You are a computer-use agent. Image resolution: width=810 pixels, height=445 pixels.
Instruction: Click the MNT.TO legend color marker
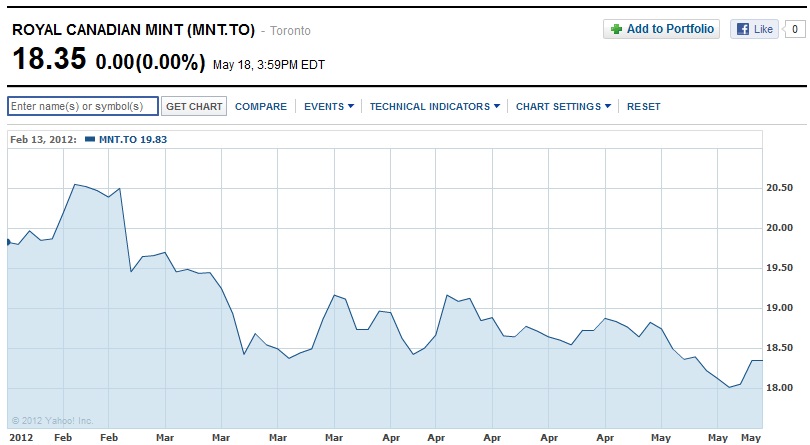click(90, 139)
